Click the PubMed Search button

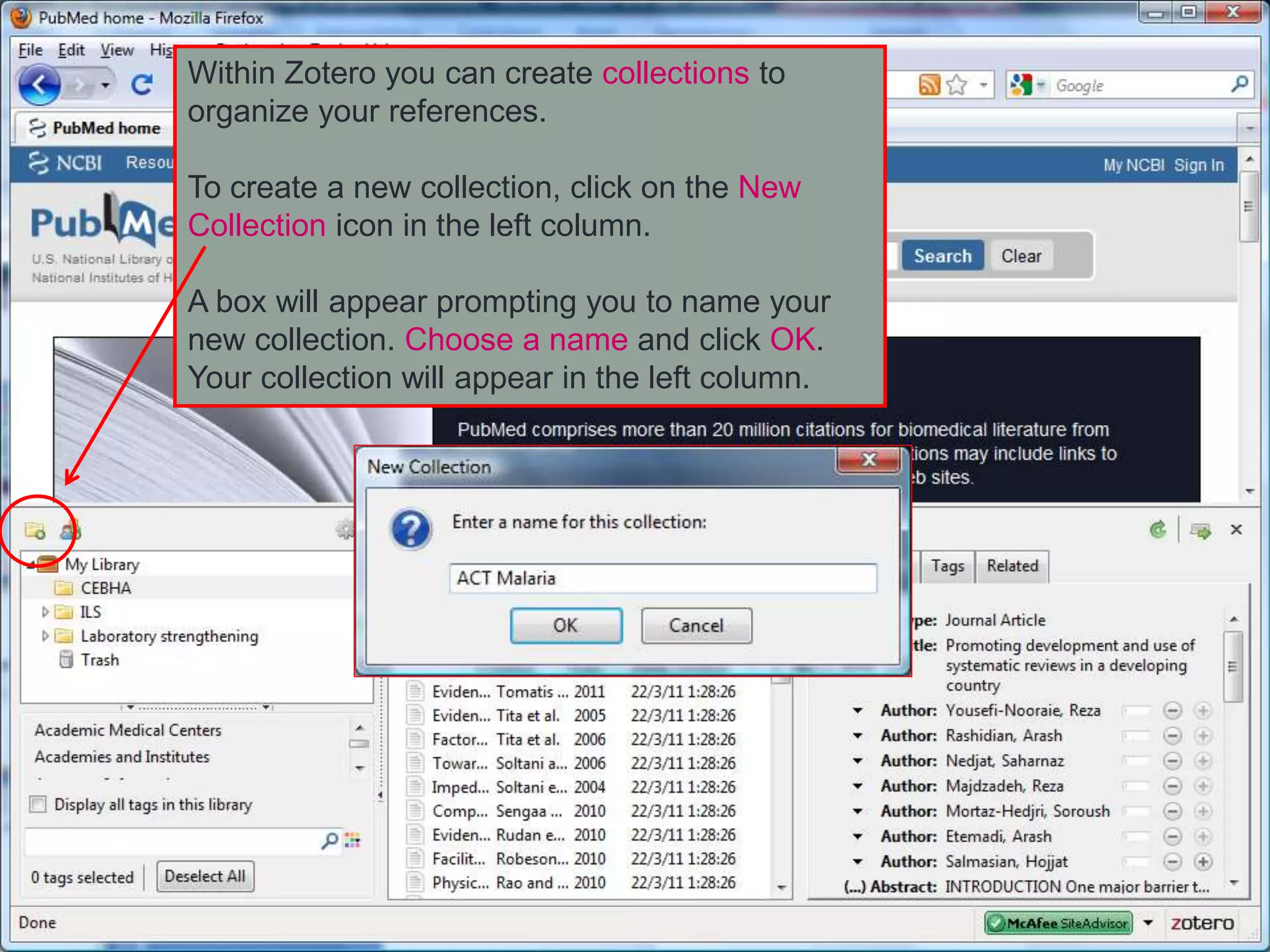pos(943,256)
